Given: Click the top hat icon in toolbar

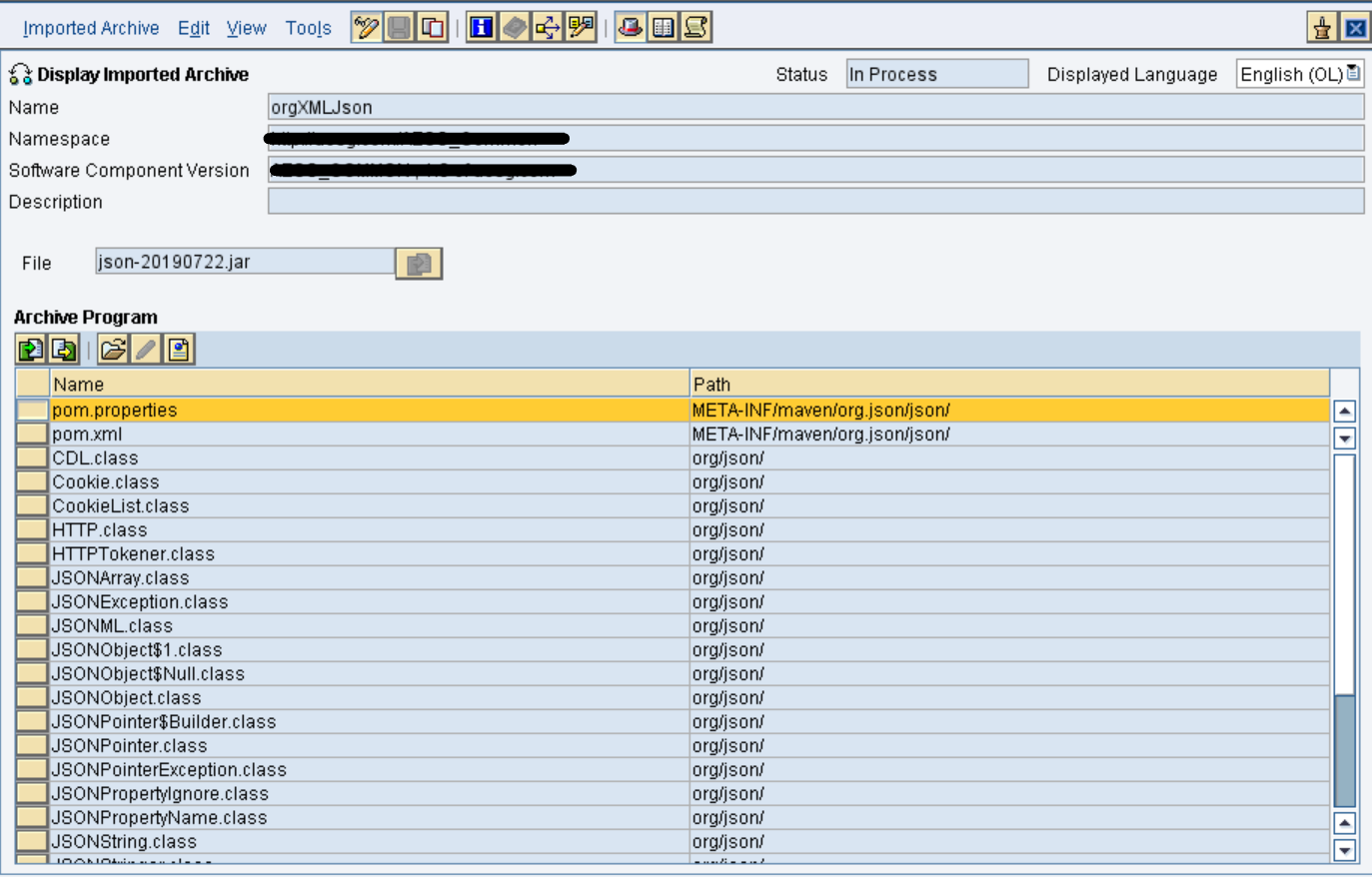Looking at the screenshot, I should click(630, 27).
